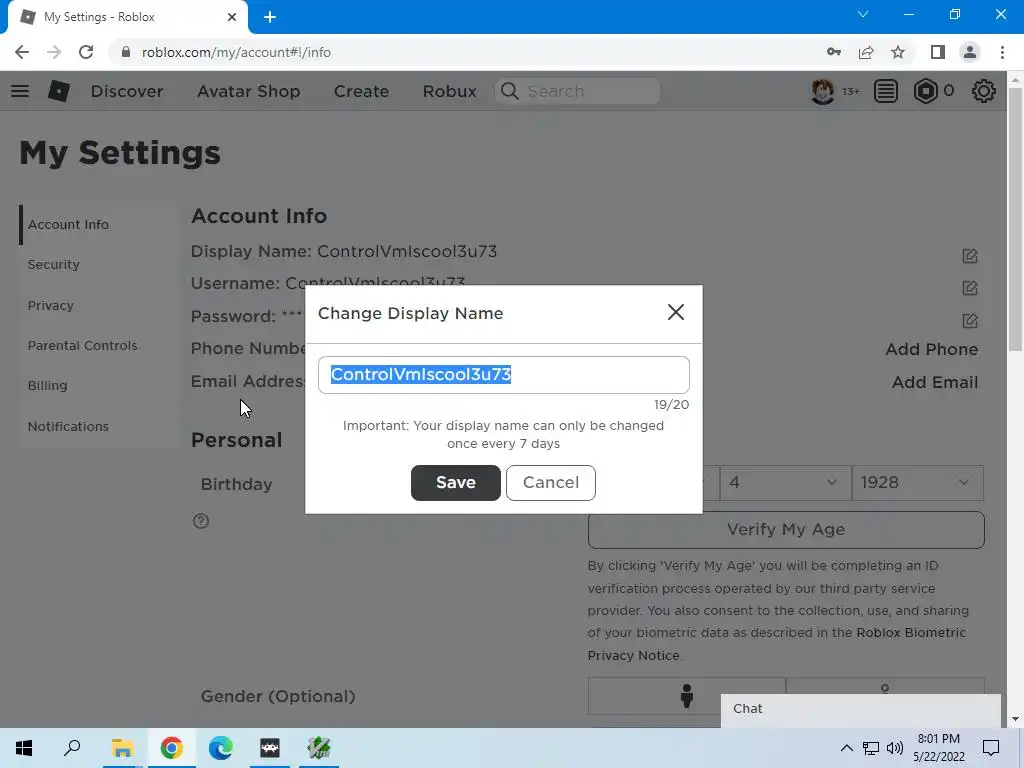Open File Explorer from taskbar
Viewport: 1024px width, 768px height.
tap(122, 748)
